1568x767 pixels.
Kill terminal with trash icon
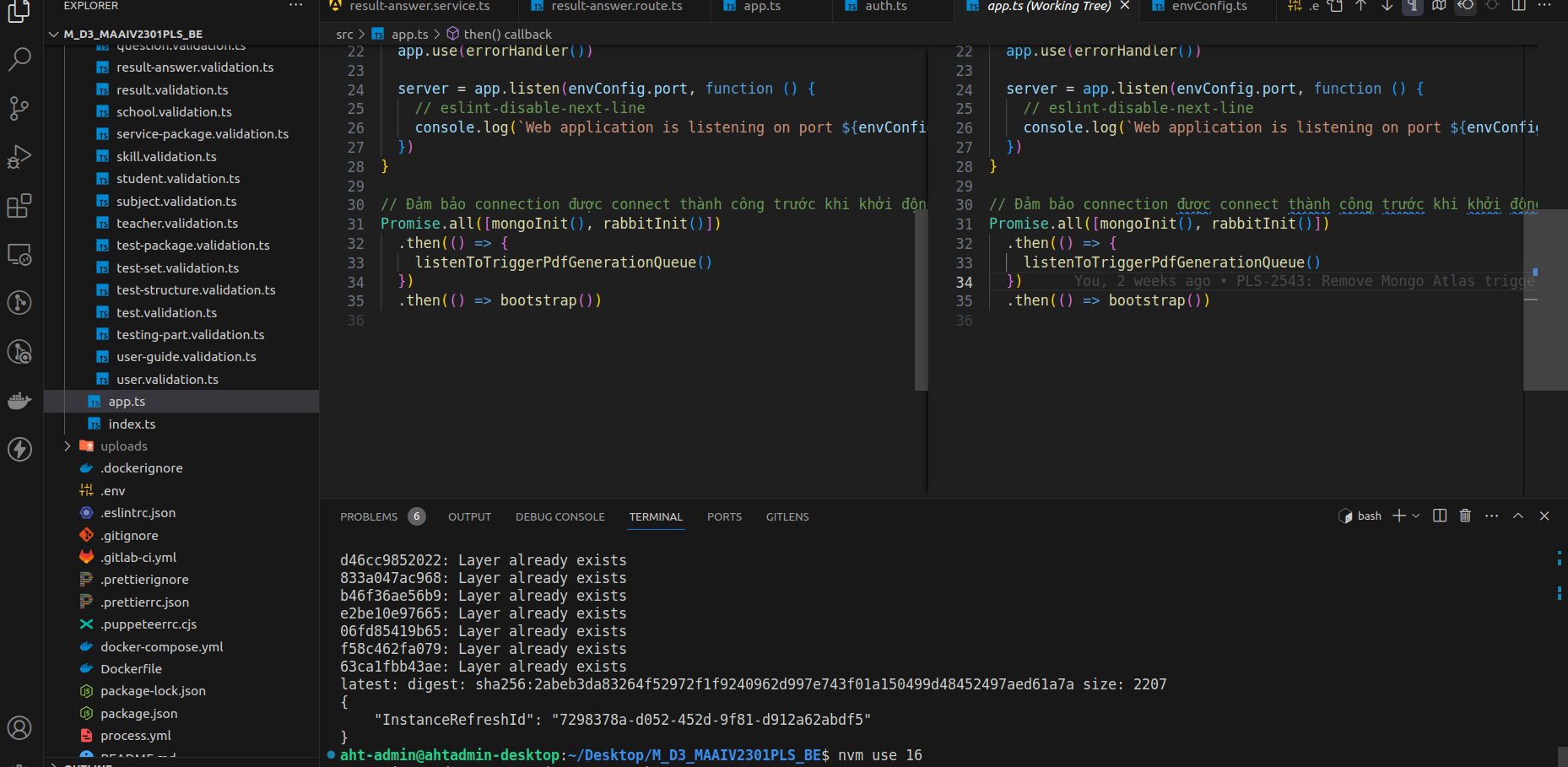point(1465,516)
